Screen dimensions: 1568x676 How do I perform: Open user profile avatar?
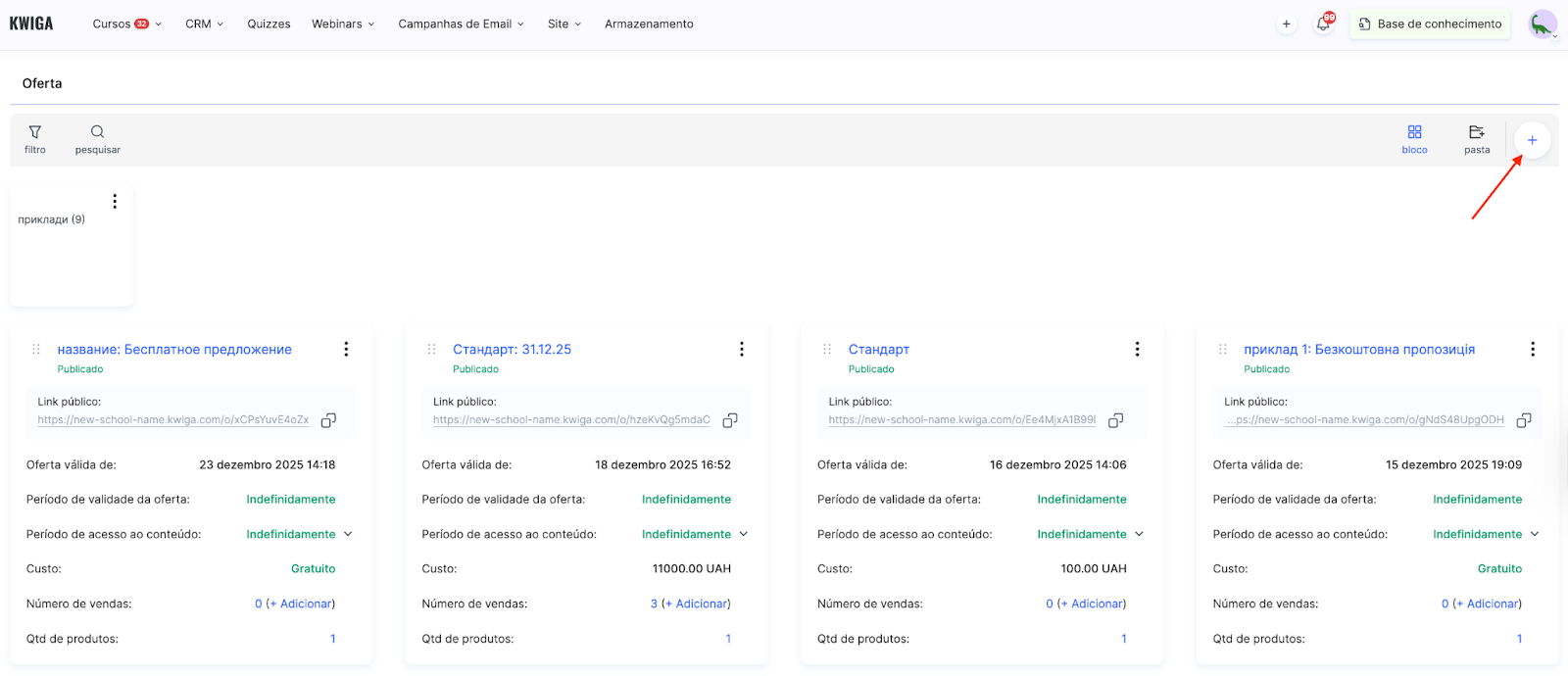click(1542, 24)
